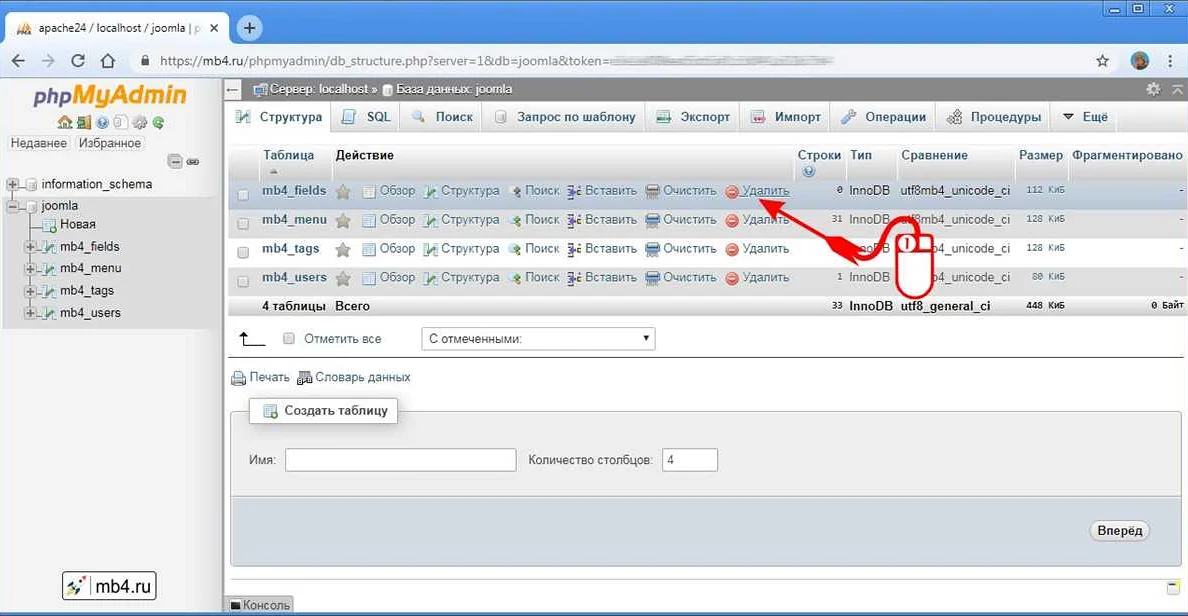Click Очистить for the mb4_users table
The height and width of the screenshot is (616, 1188).
688,277
